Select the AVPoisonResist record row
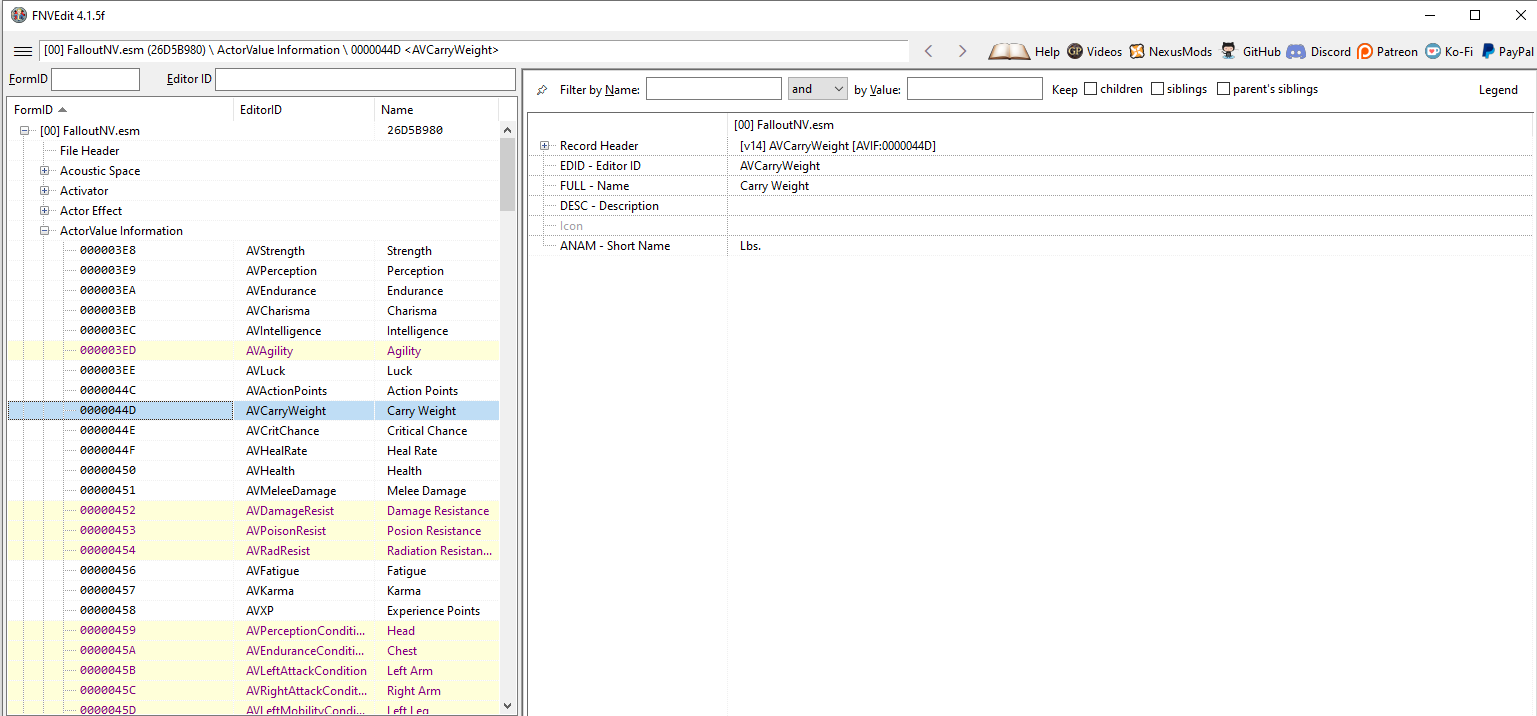Screen dimensions: 1537x716 pyautogui.click(x=253, y=531)
